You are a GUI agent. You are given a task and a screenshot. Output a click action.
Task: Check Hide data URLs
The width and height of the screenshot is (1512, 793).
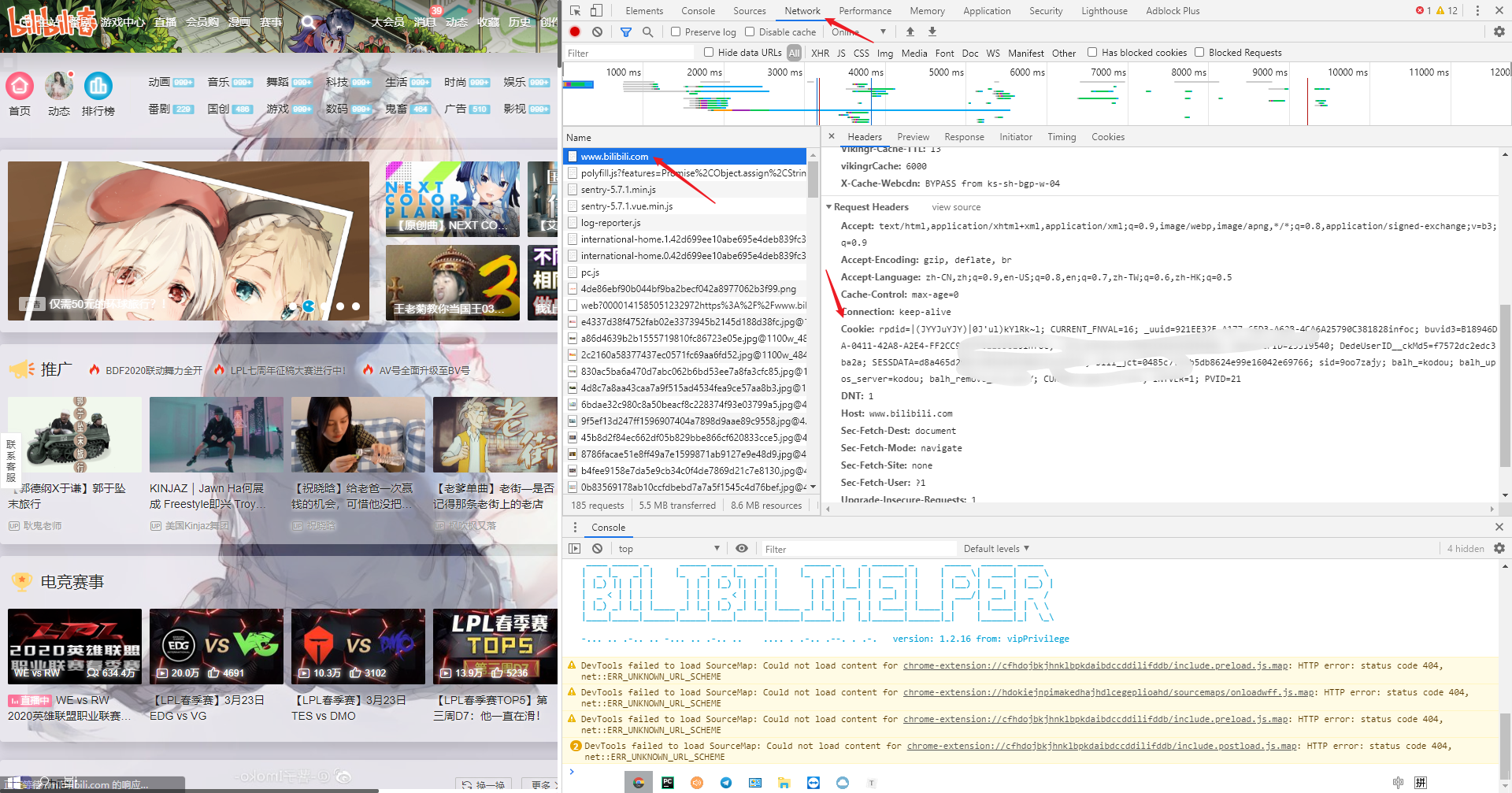709,52
